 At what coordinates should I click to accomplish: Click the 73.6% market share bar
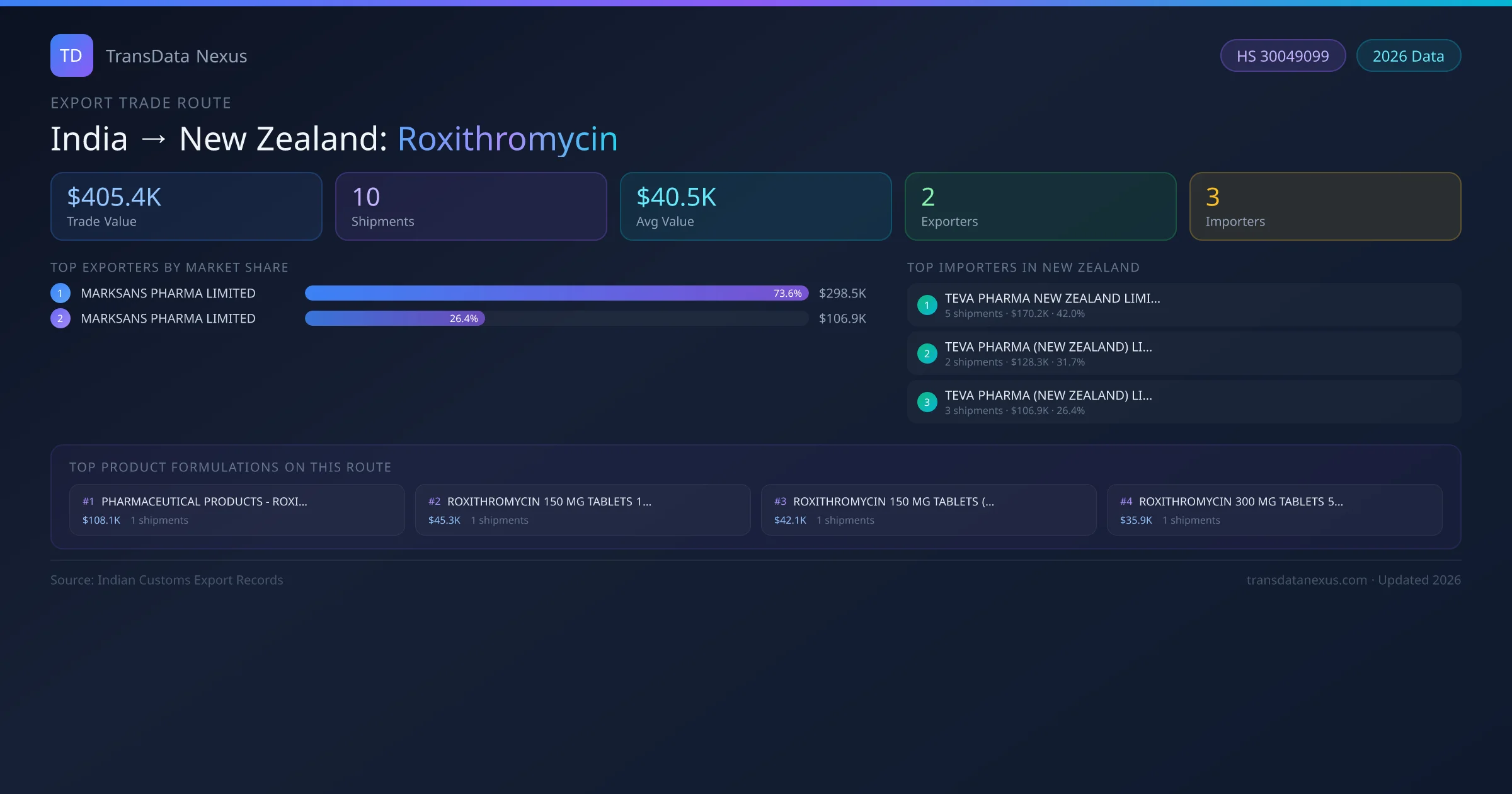[556, 293]
